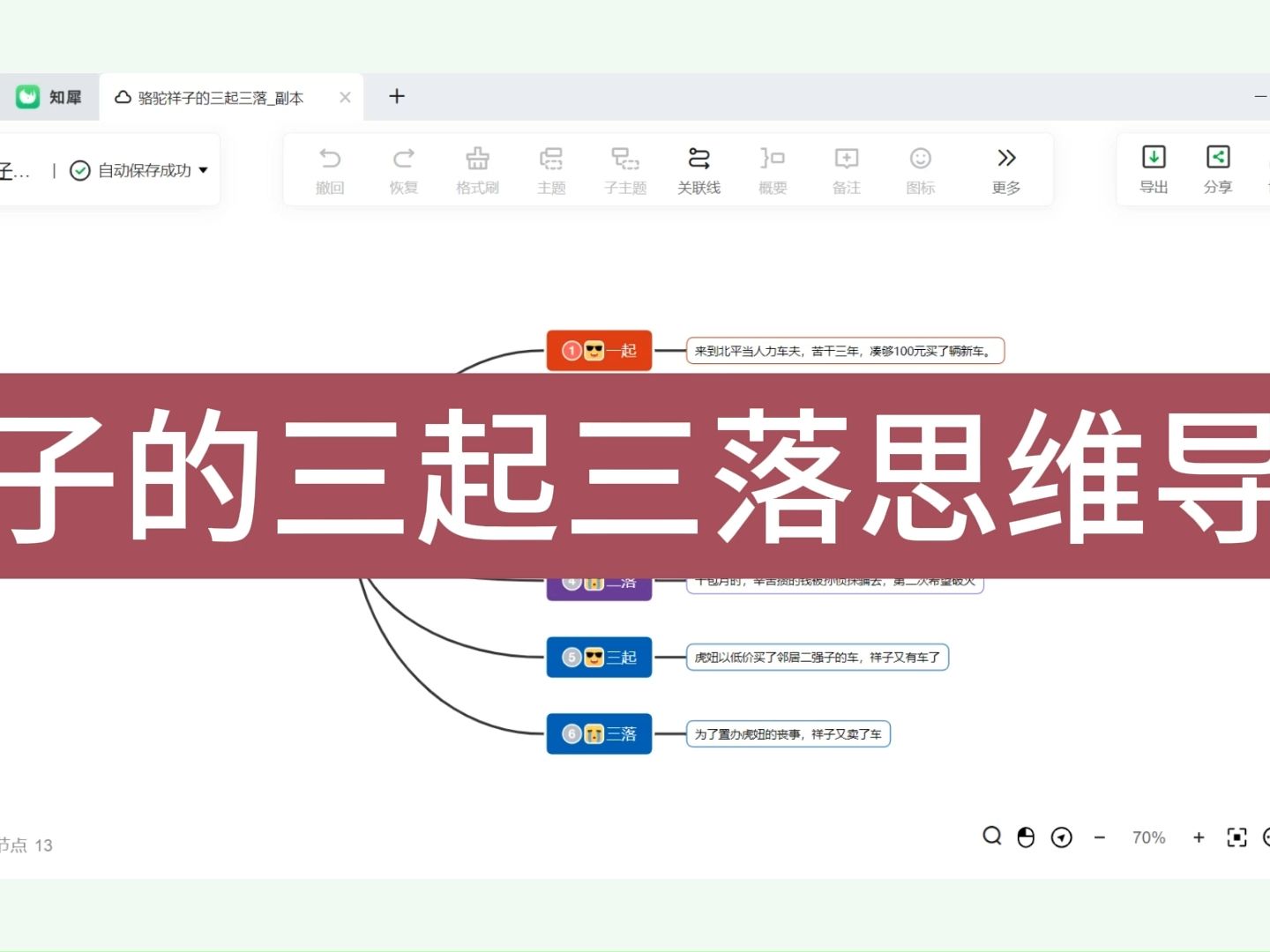Click the sunglasses emoji on 一起 node

594,351
